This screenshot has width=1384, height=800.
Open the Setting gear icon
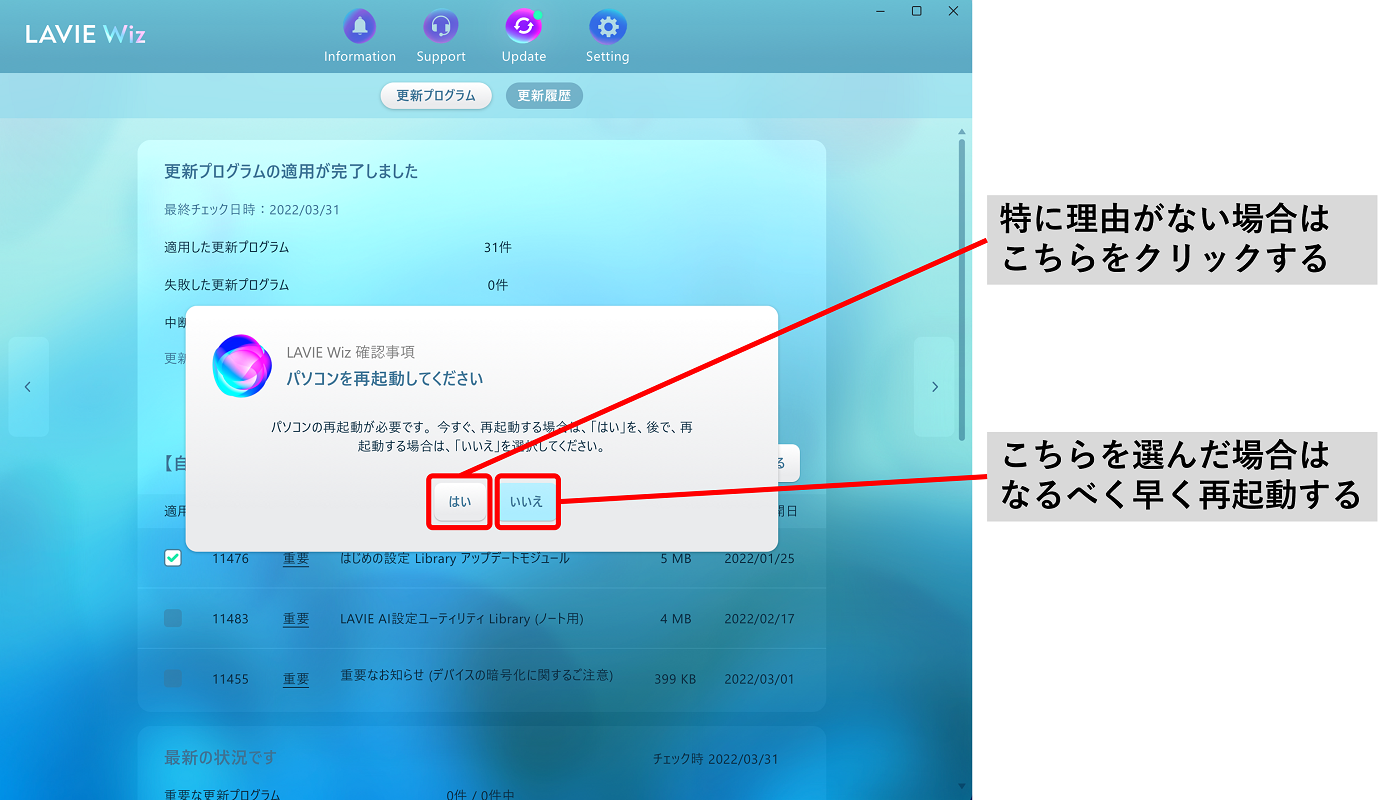[x=607, y=27]
